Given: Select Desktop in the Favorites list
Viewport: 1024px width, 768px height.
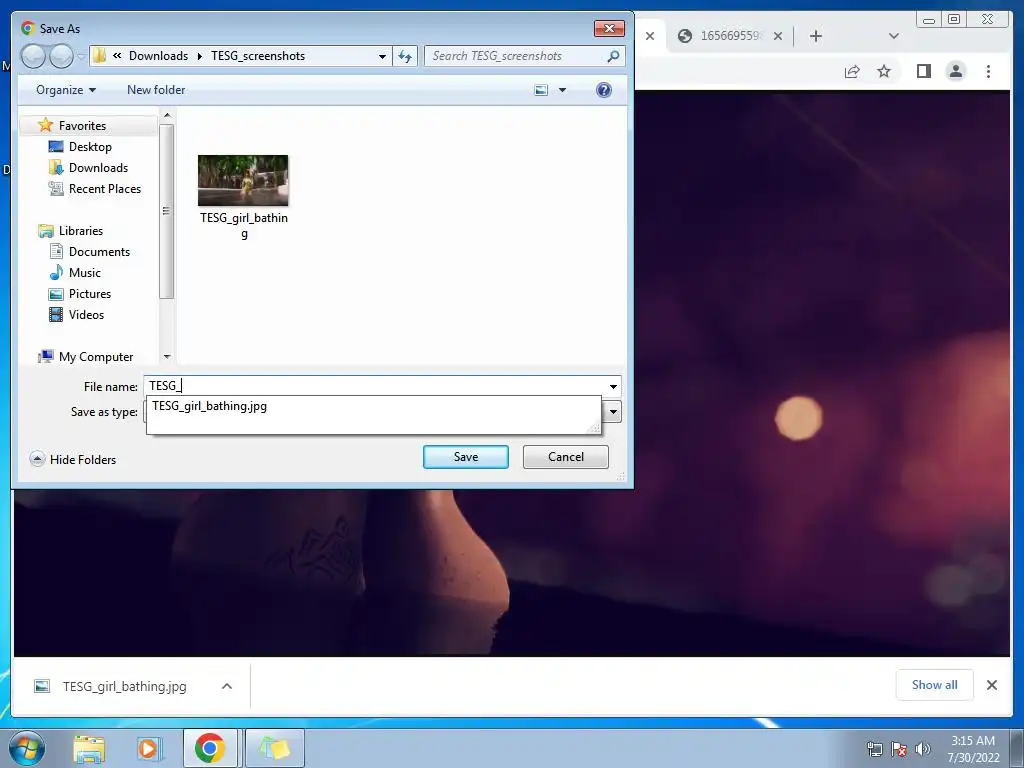Looking at the screenshot, I should 89,147.
